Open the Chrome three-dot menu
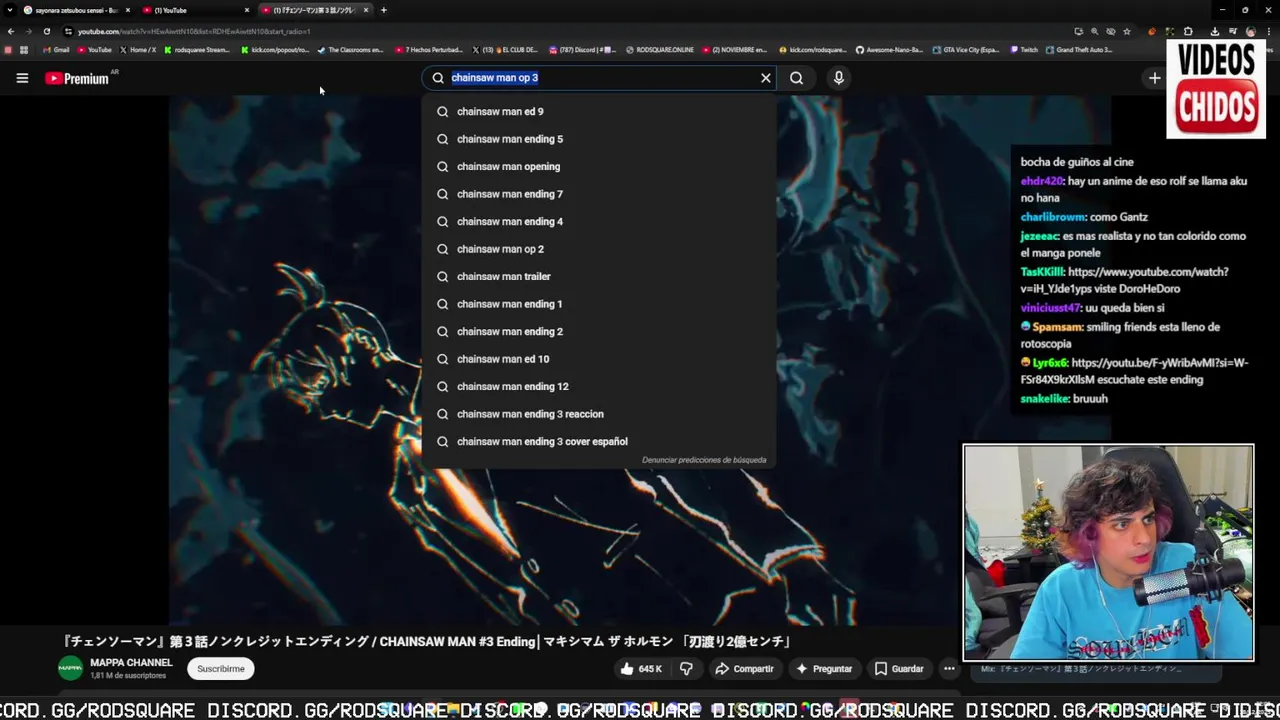The width and height of the screenshot is (1280, 720). (x=1268, y=32)
